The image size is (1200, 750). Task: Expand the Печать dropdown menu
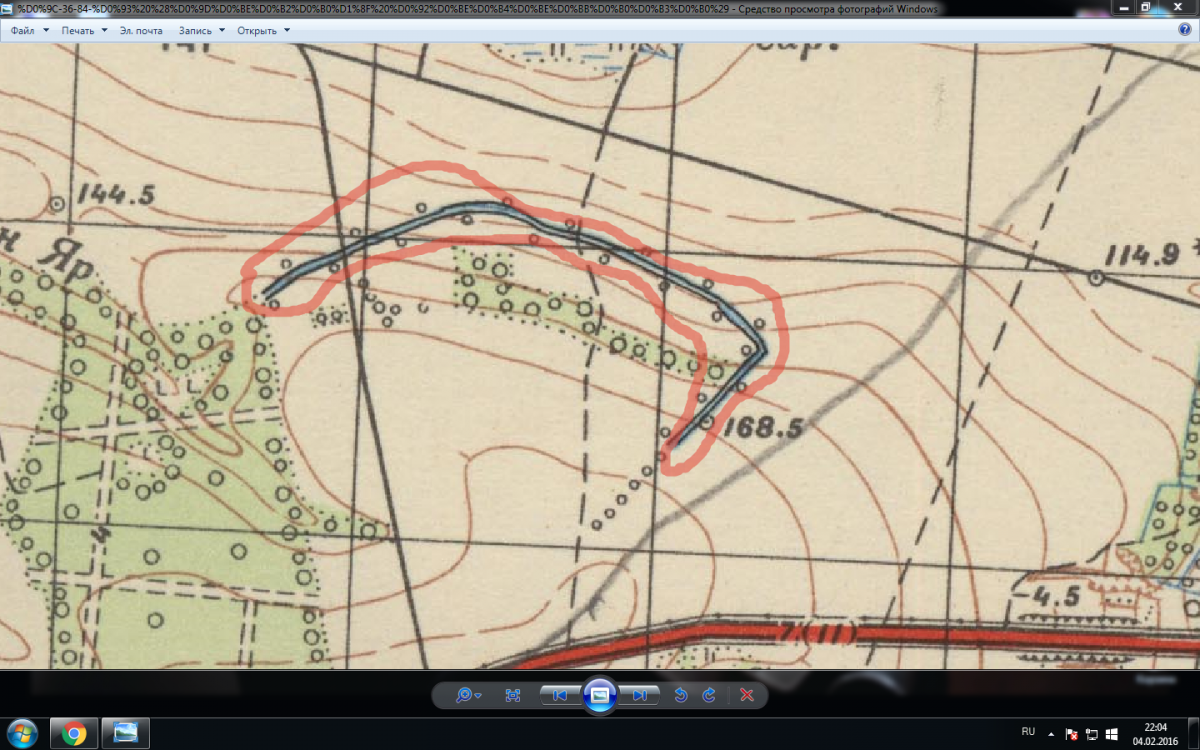click(x=84, y=30)
